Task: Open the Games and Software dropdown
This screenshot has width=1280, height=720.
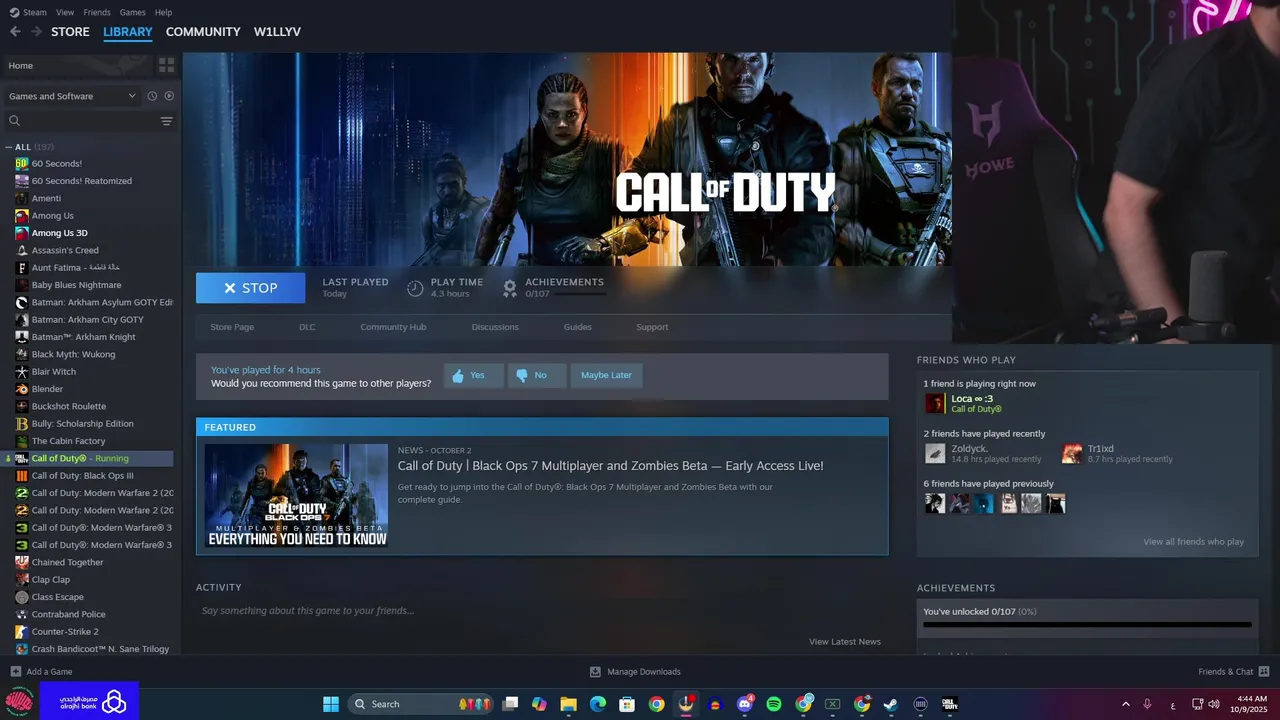Action: (72, 96)
